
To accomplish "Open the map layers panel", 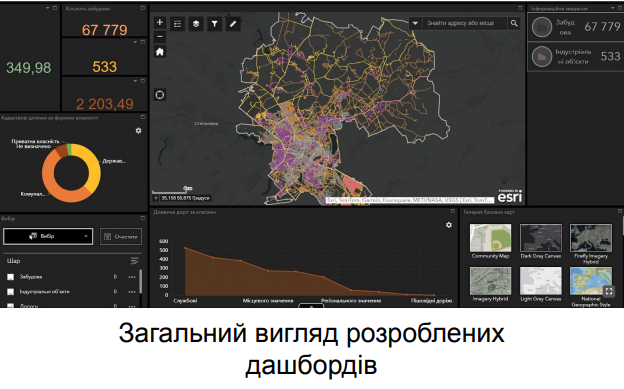I will click(x=196, y=24).
